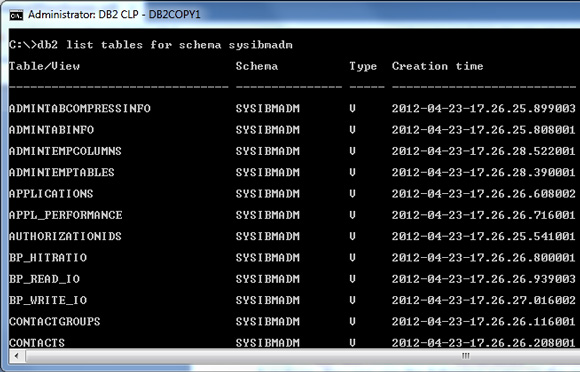Click the typed command 'db2 list tables' line
The image size is (580, 372).
[151, 45]
